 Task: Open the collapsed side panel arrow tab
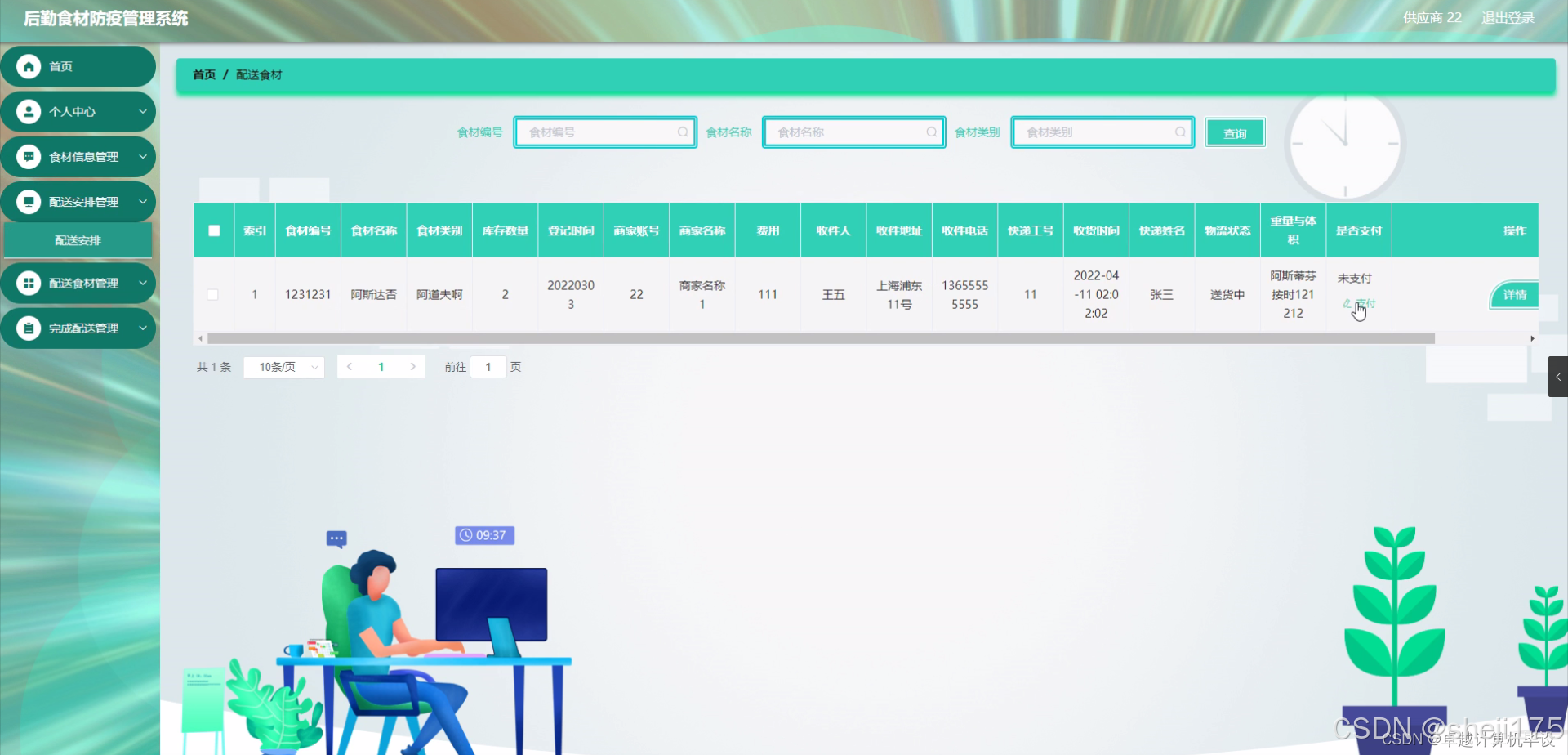pos(1558,377)
